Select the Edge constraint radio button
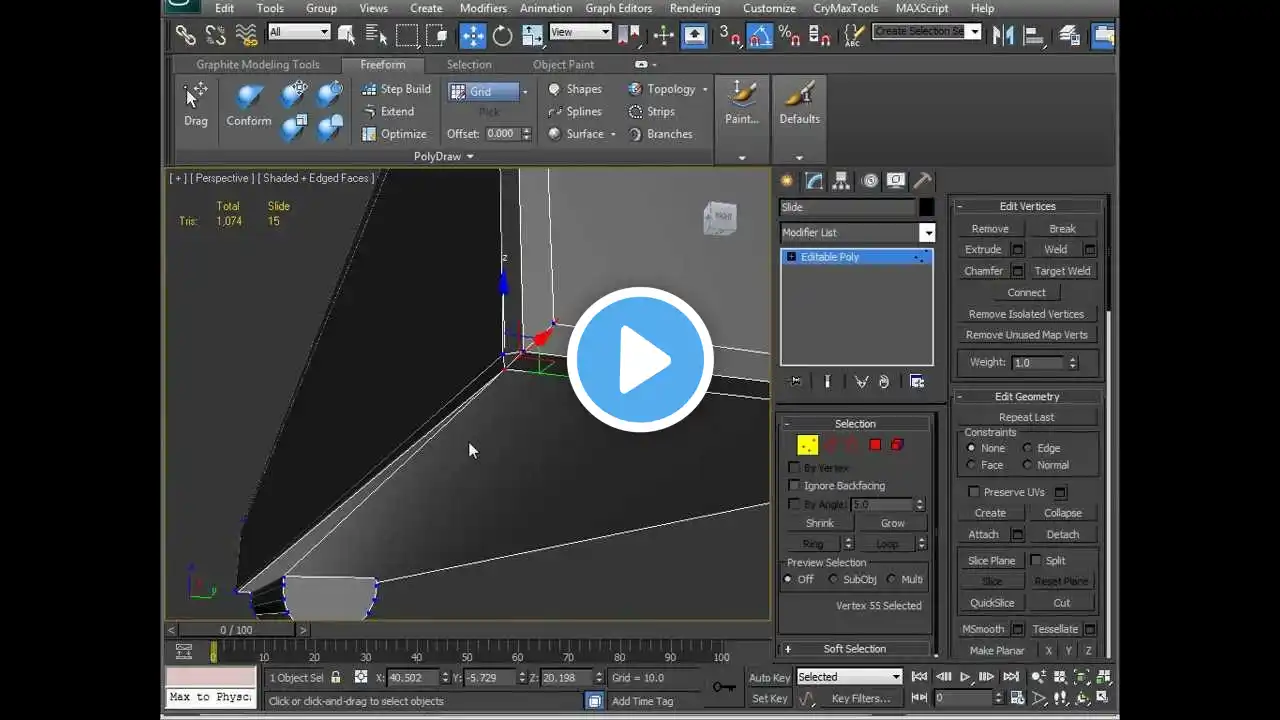 (1027, 449)
